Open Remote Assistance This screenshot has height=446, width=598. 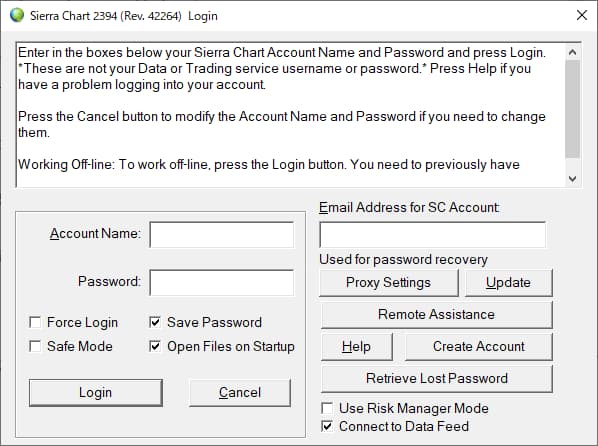point(436,315)
